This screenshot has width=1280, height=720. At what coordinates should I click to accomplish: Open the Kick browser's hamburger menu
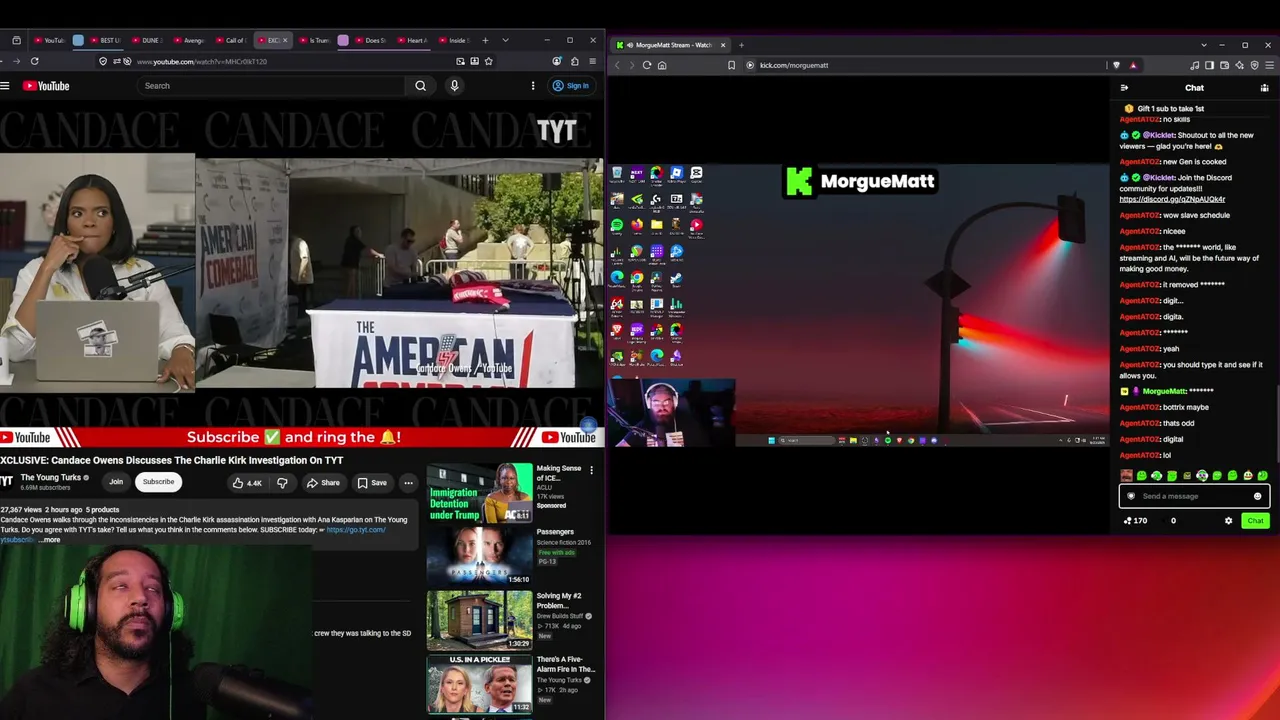tap(1268, 65)
